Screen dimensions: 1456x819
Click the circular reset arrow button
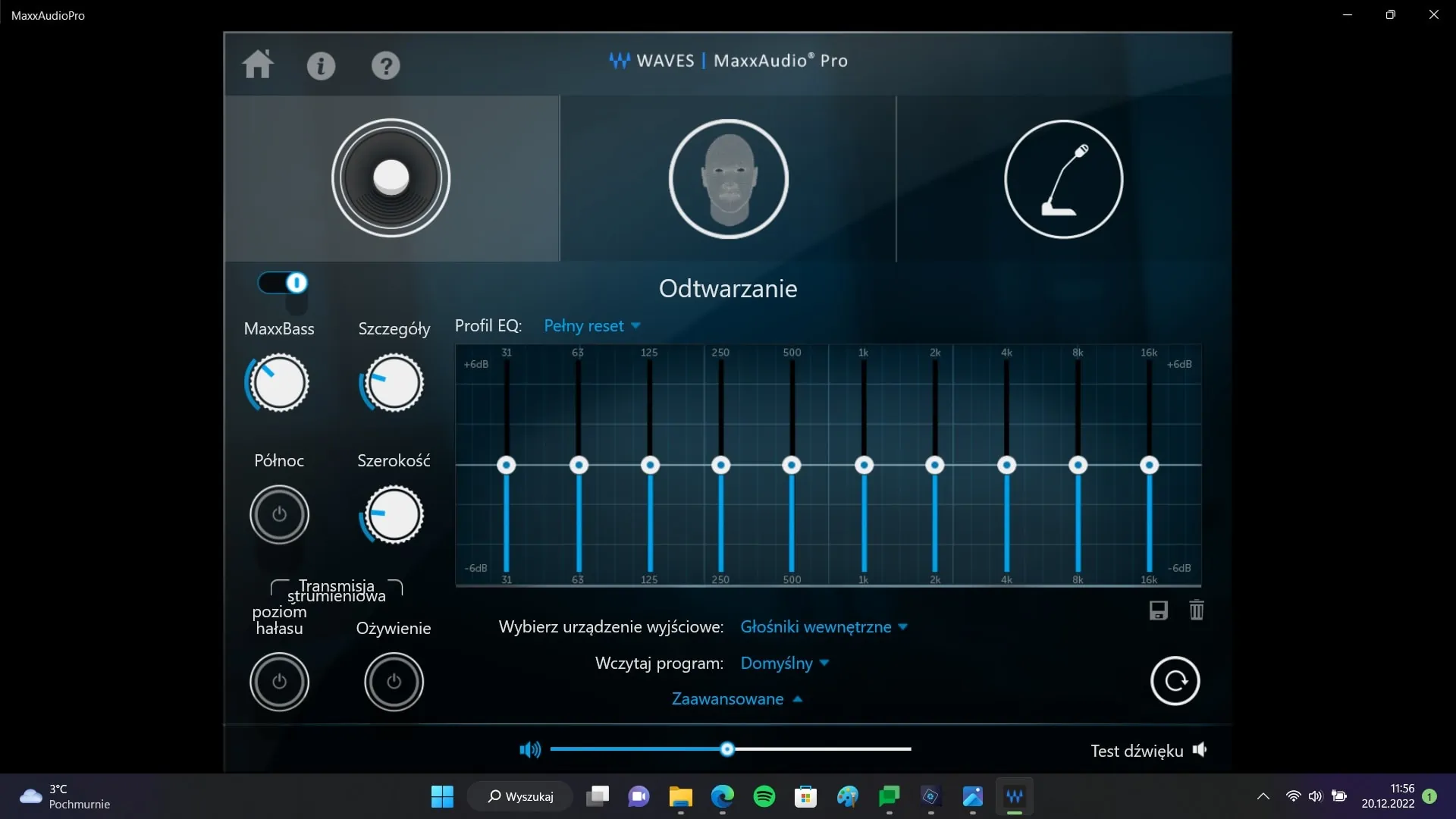coord(1175,681)
